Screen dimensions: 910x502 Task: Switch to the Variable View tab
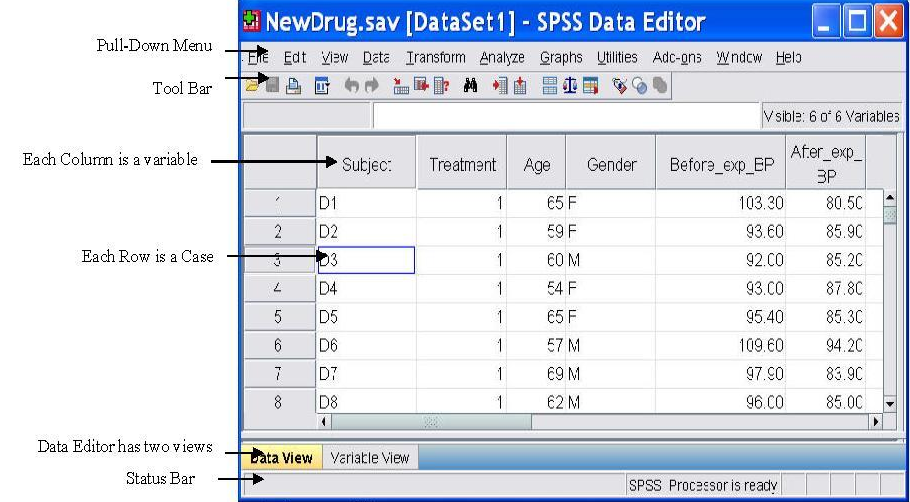click(369, 458)
